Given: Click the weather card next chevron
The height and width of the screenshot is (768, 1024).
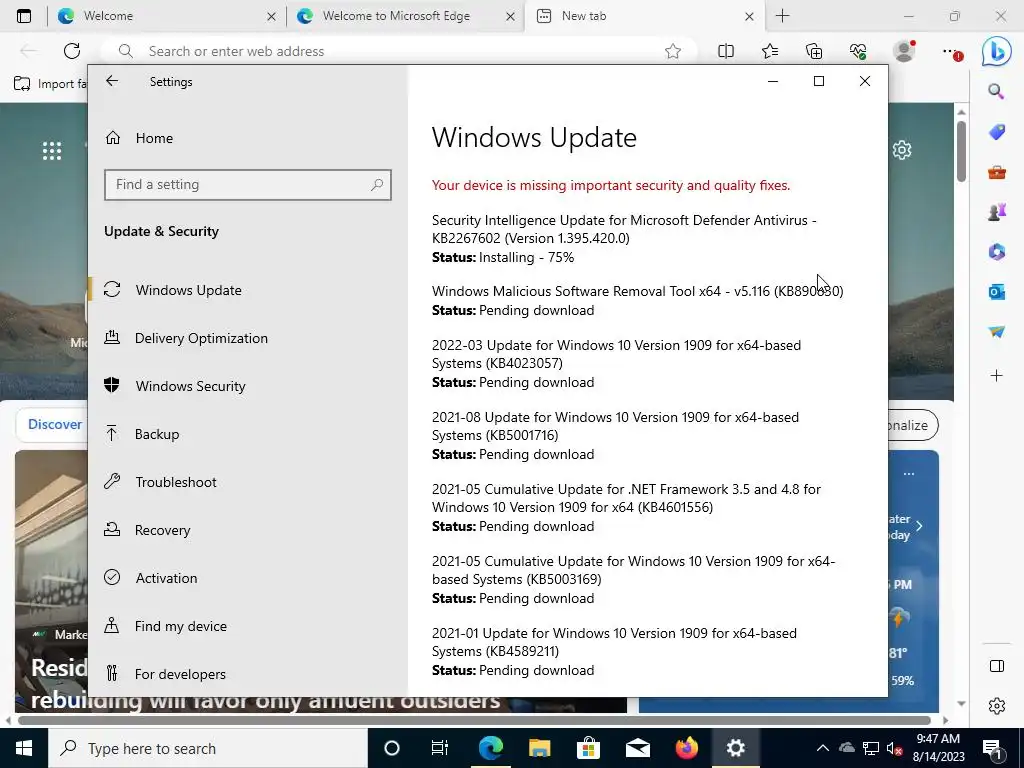Looking at the screenshot, I should pos(920,526).
